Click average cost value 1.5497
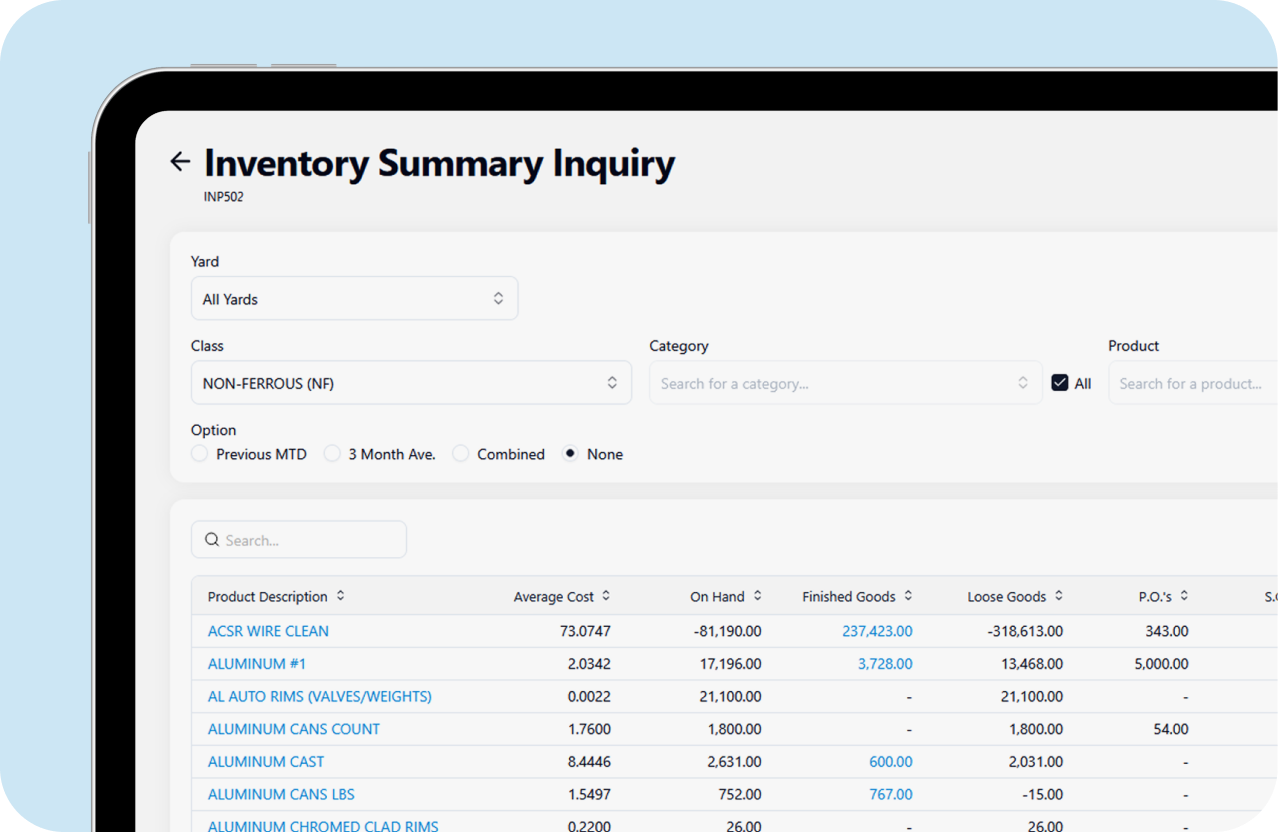Screen dimensions: 1278x832 point(589,794)
